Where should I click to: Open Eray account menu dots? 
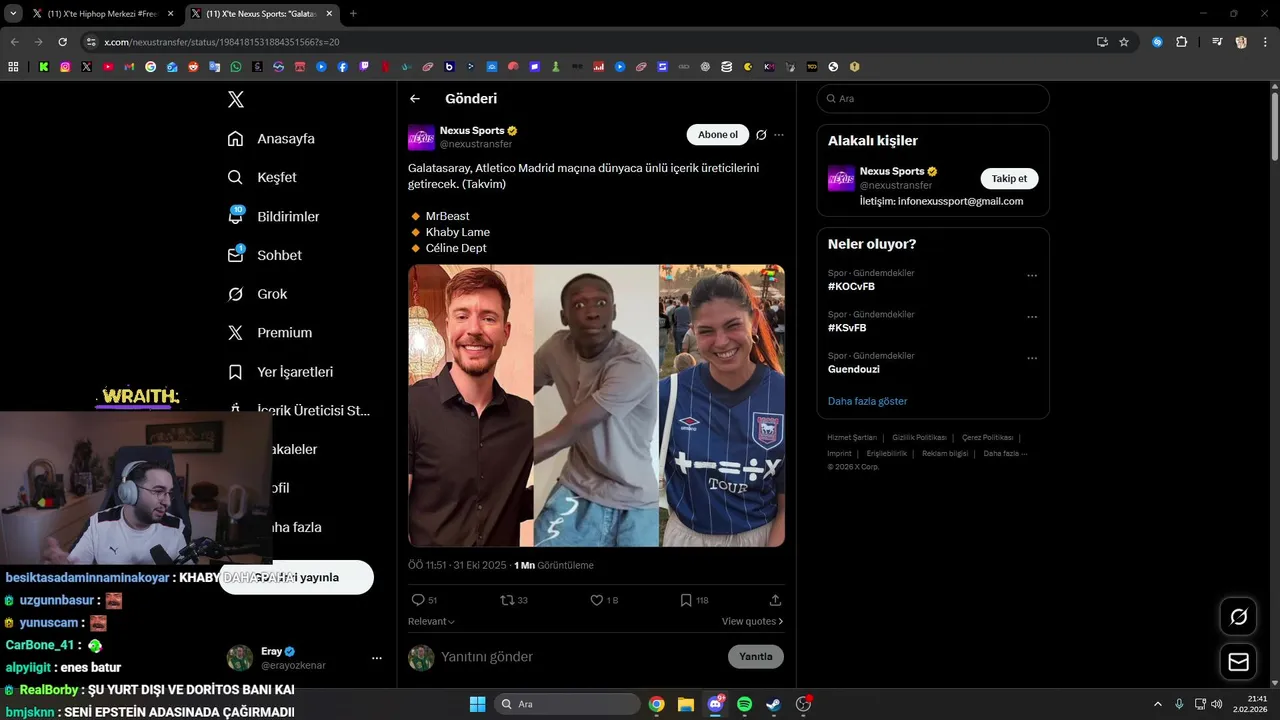tap(377, 658)
